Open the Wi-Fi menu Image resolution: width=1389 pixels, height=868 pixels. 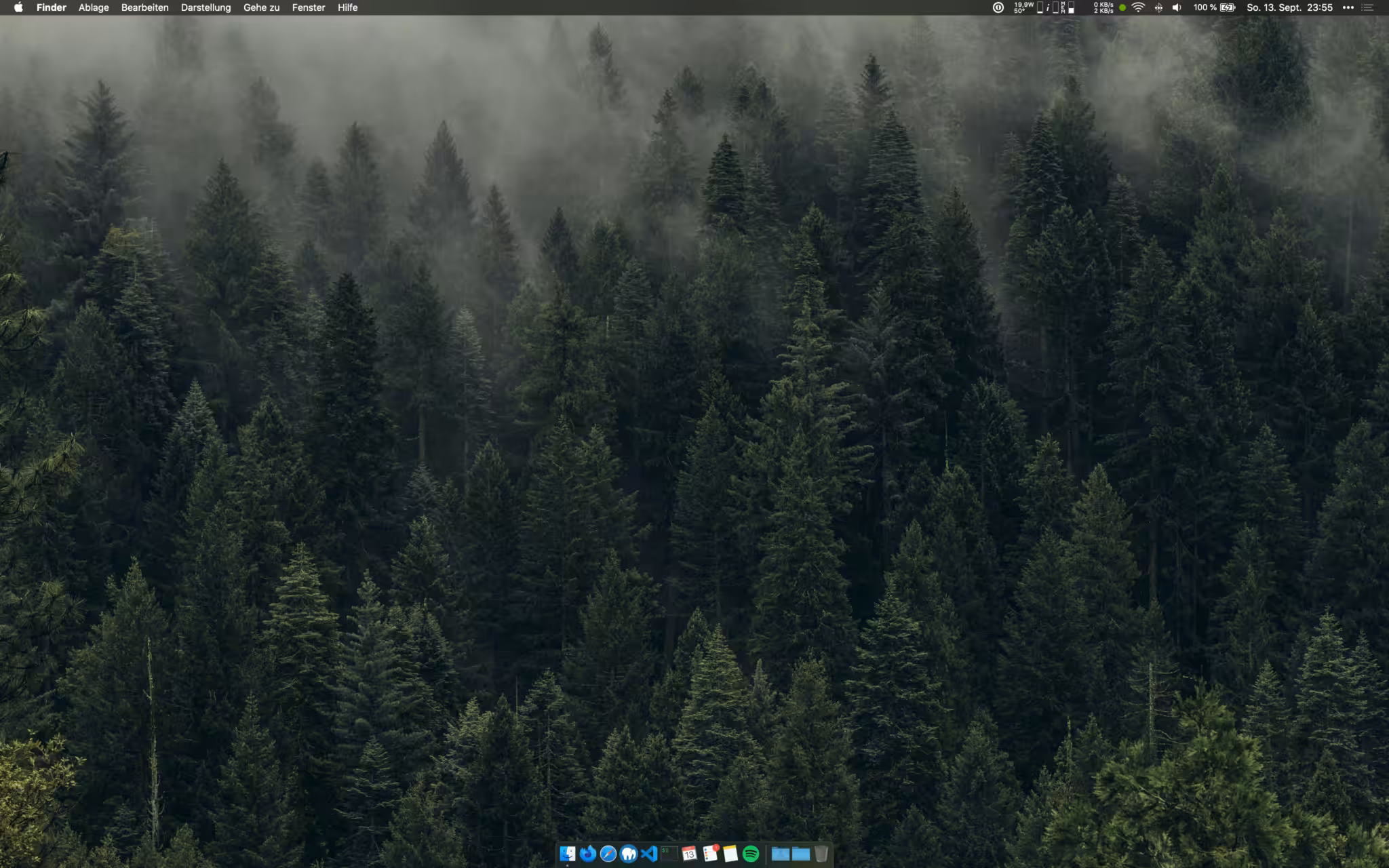1139,7
